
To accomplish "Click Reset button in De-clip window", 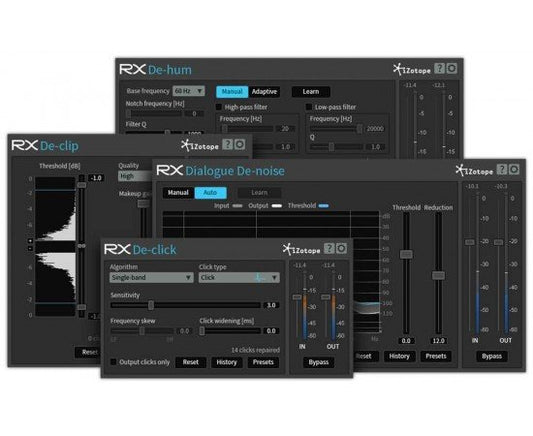I will (89, 352).
